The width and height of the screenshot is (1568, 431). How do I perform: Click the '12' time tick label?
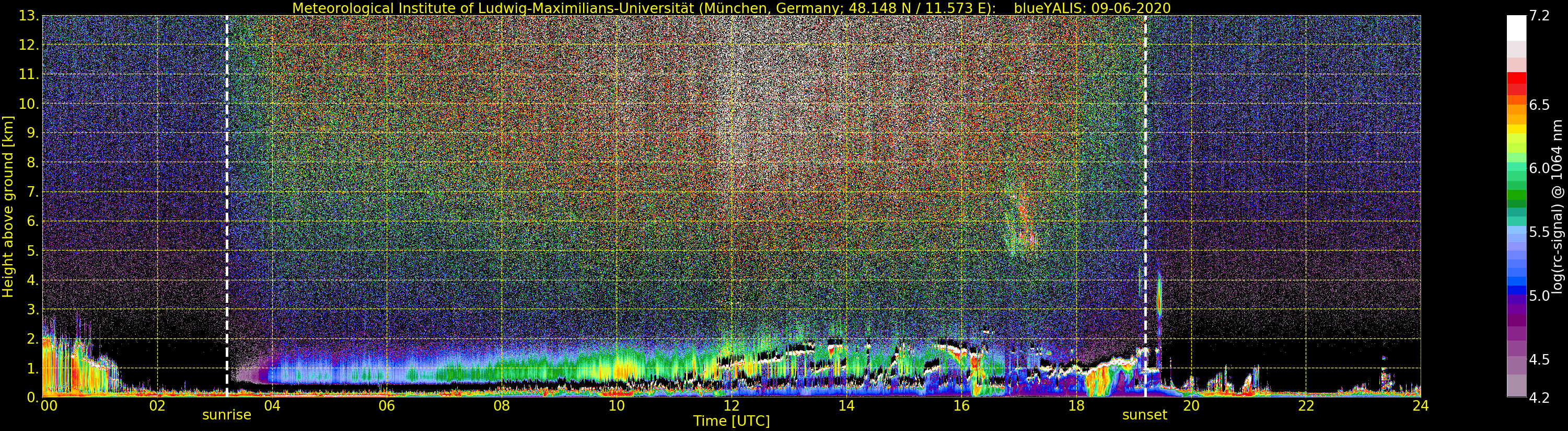pyautogui.click(x=731, y=405)
